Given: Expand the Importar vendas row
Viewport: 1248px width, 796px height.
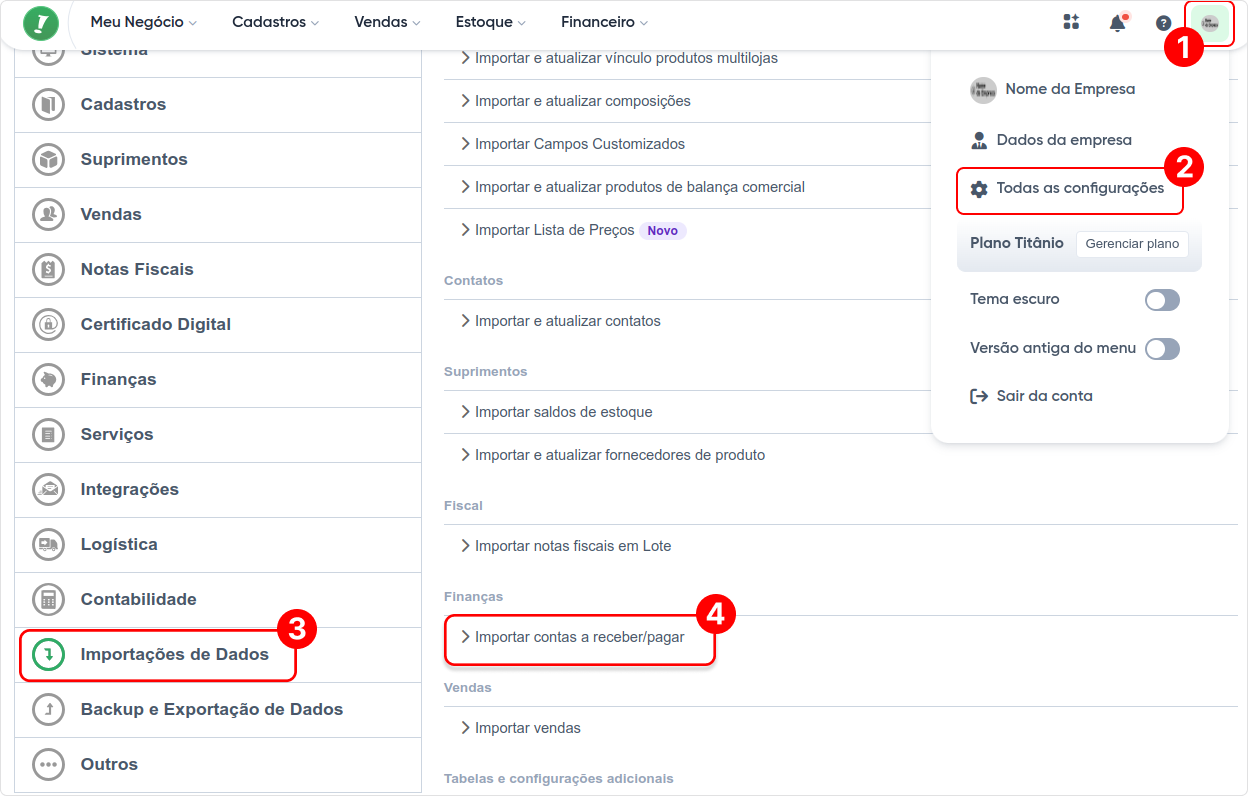Looking at the screenshot, I should pos(520,728).
